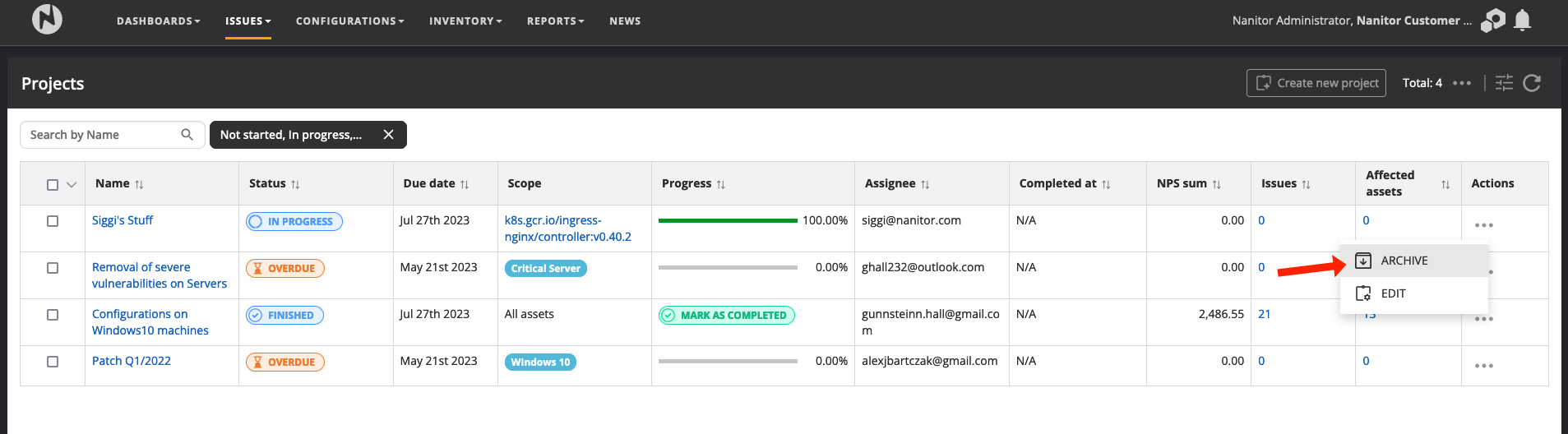This screenshot has width=1568, height=434.
Task: Select the Patch Q1/2022 row checkbox
Action: pos(53,362)
